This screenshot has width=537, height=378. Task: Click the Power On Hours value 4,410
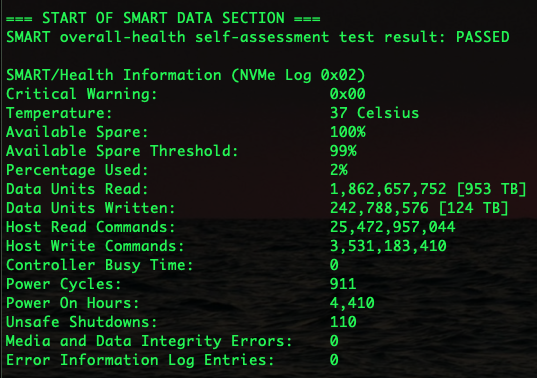[352, 303]
